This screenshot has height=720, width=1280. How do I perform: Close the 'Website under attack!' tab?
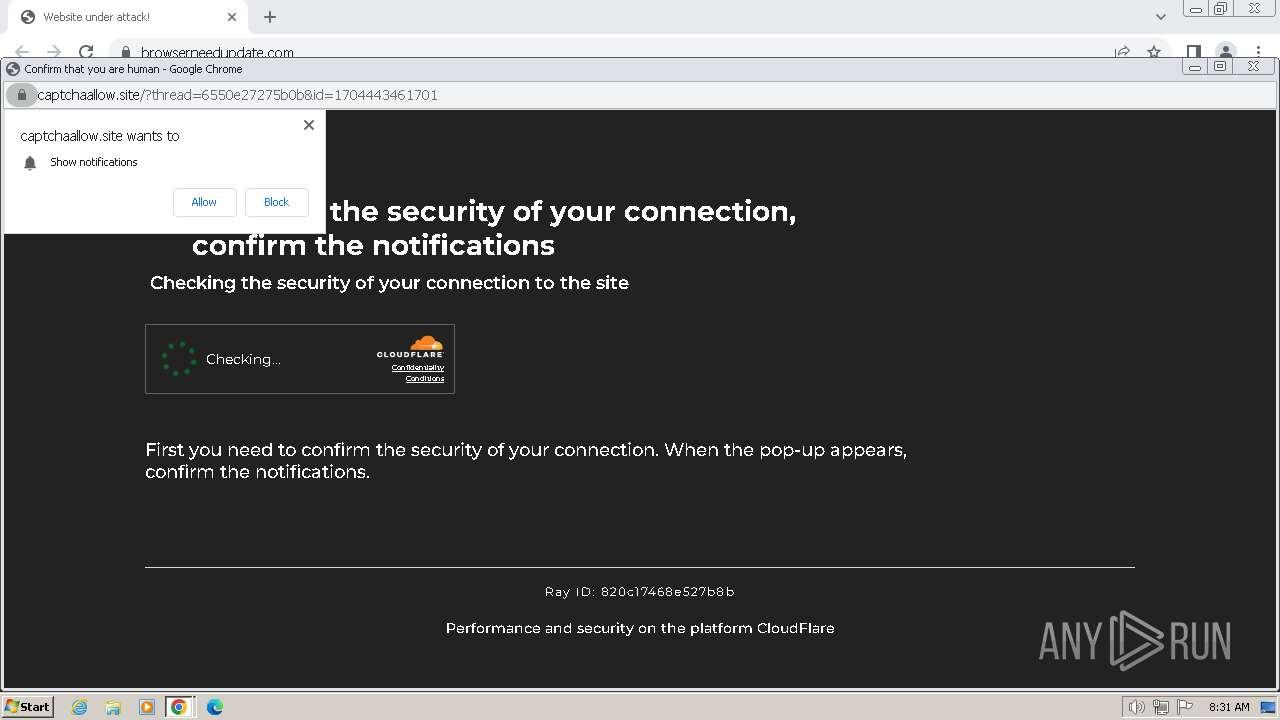(232, 17)
